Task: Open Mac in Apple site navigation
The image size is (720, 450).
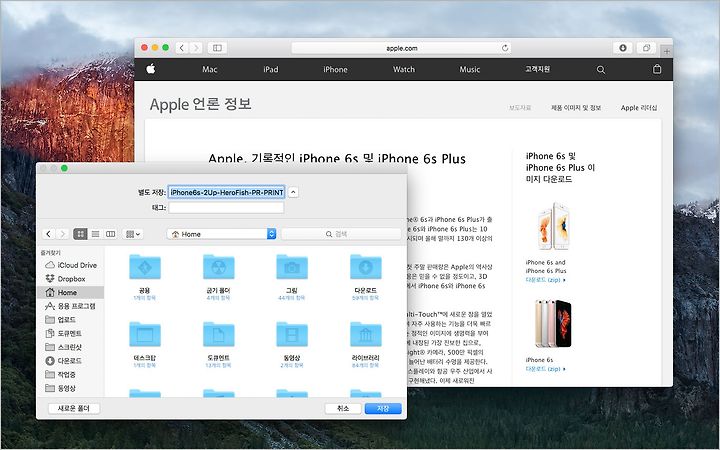Action: pos(209,69)
